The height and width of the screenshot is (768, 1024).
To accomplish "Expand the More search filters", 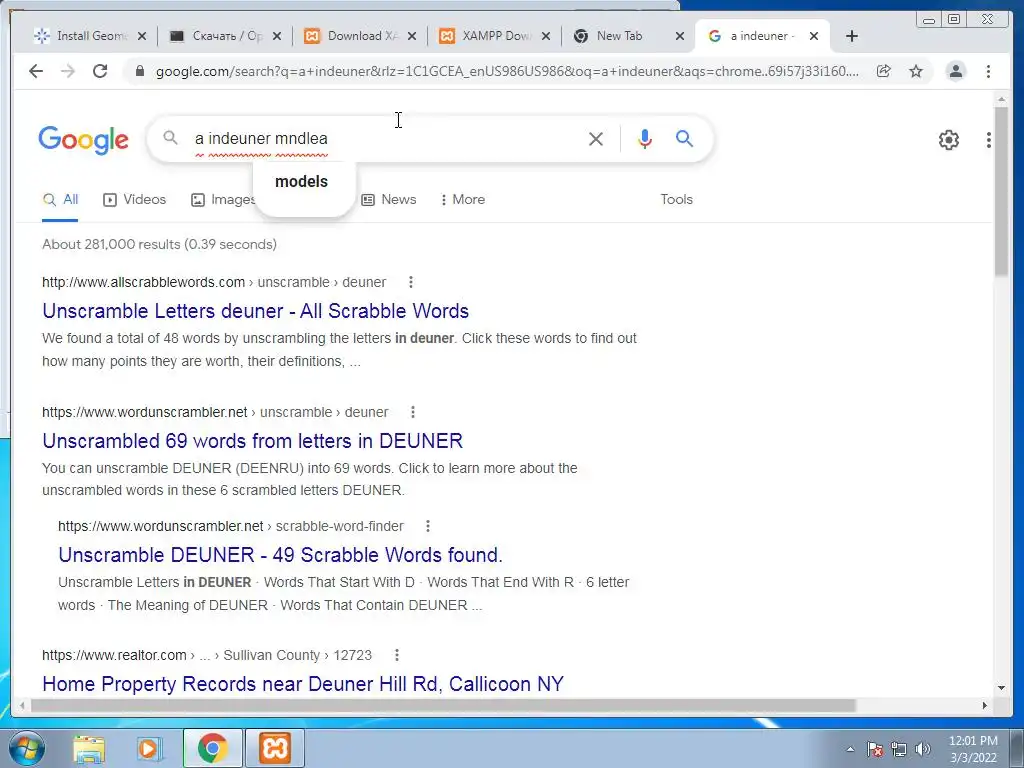I will point(462,200).
